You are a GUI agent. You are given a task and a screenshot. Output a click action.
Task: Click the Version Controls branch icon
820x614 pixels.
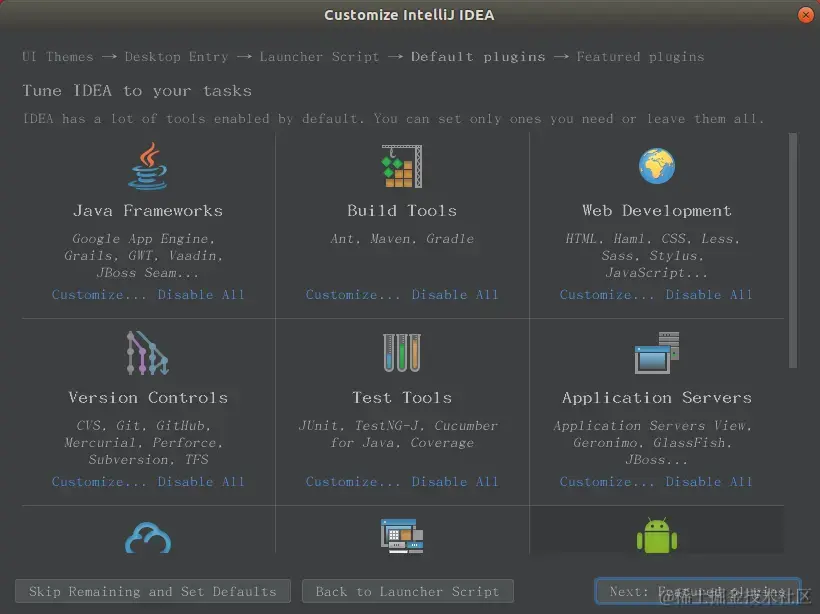pos(147,353)
